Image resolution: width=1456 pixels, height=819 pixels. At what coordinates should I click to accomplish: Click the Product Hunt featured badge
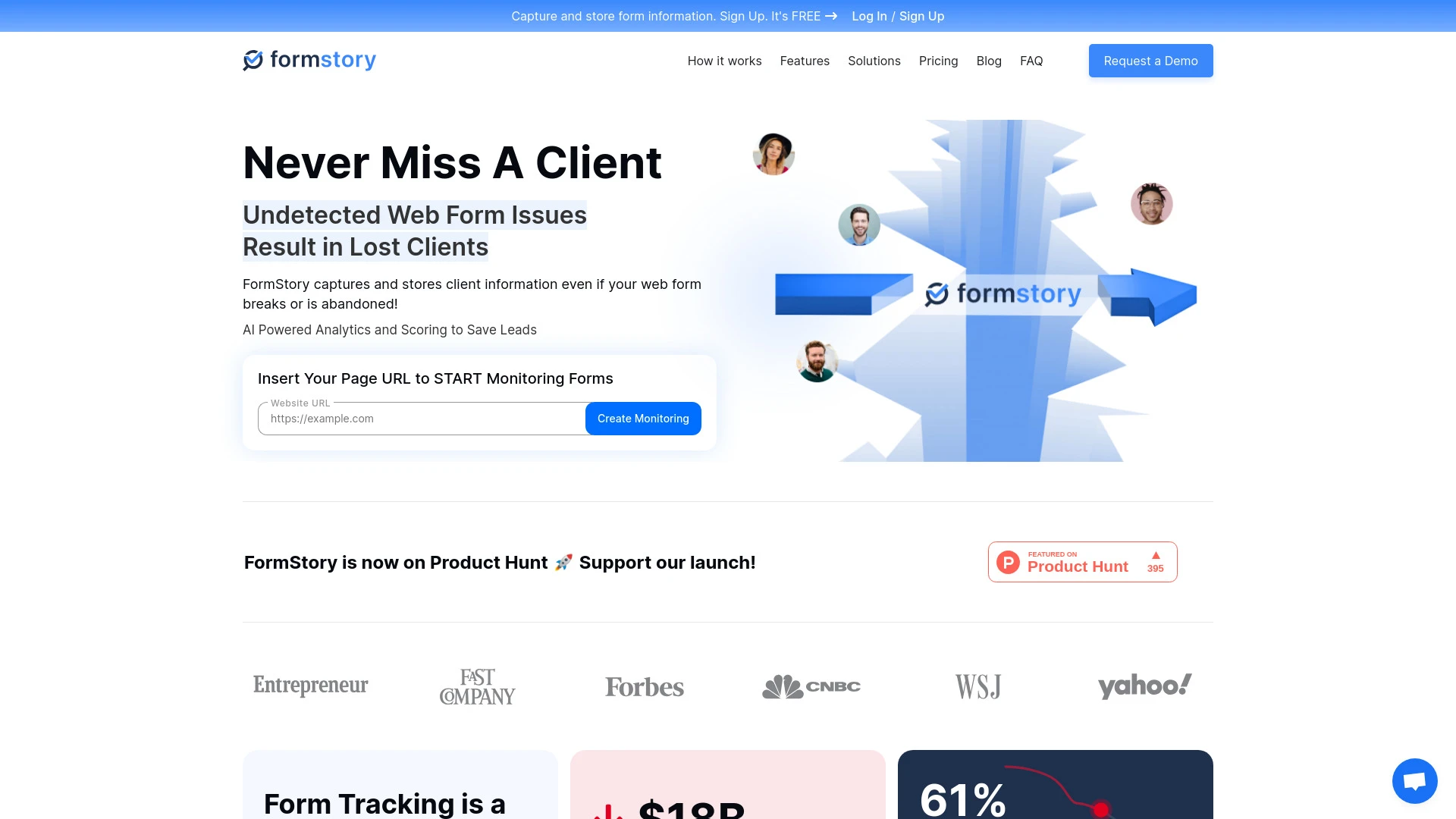[x=1083, y=561]
